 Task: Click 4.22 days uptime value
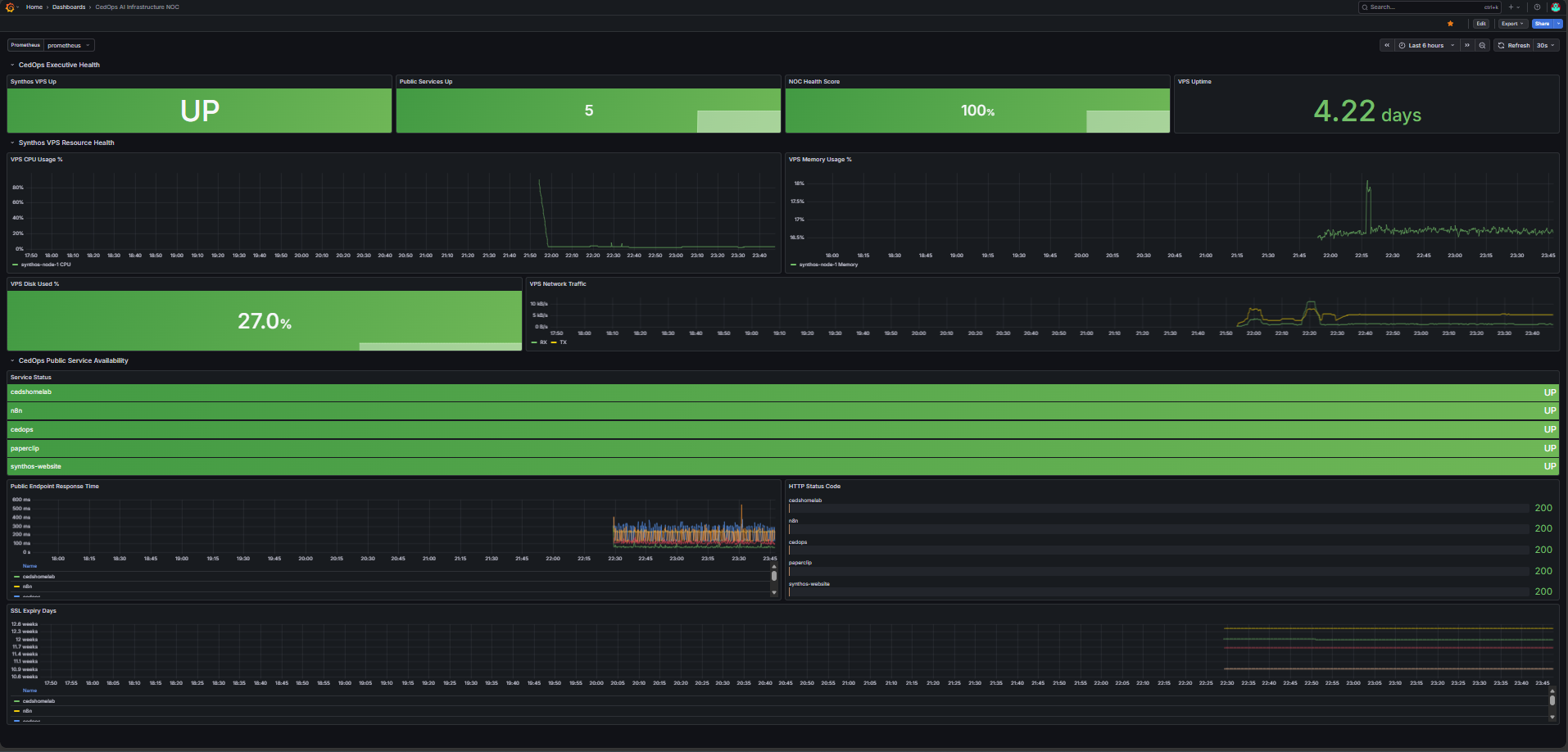click(x=1367, y=111)
